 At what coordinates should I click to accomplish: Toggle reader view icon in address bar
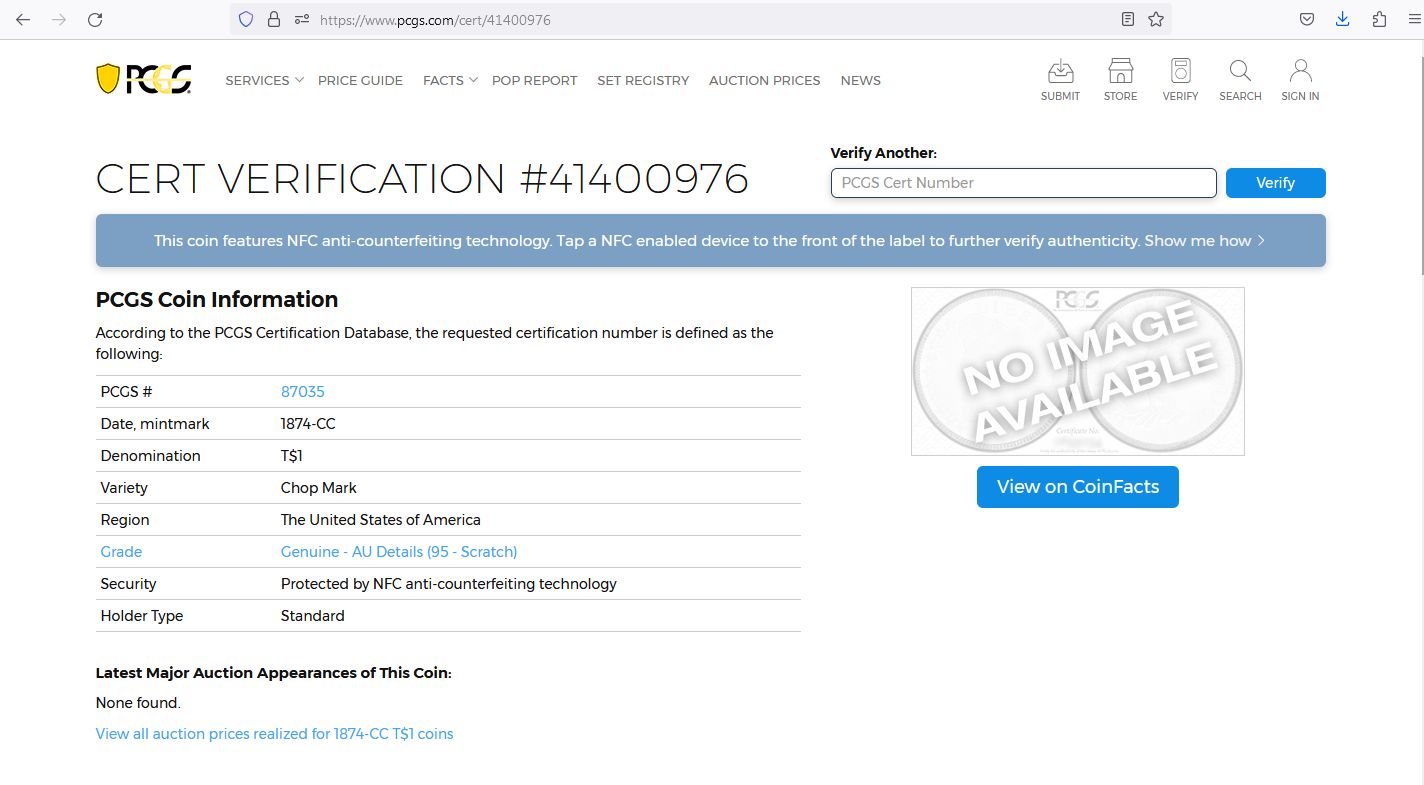(x=1128, y=19)
